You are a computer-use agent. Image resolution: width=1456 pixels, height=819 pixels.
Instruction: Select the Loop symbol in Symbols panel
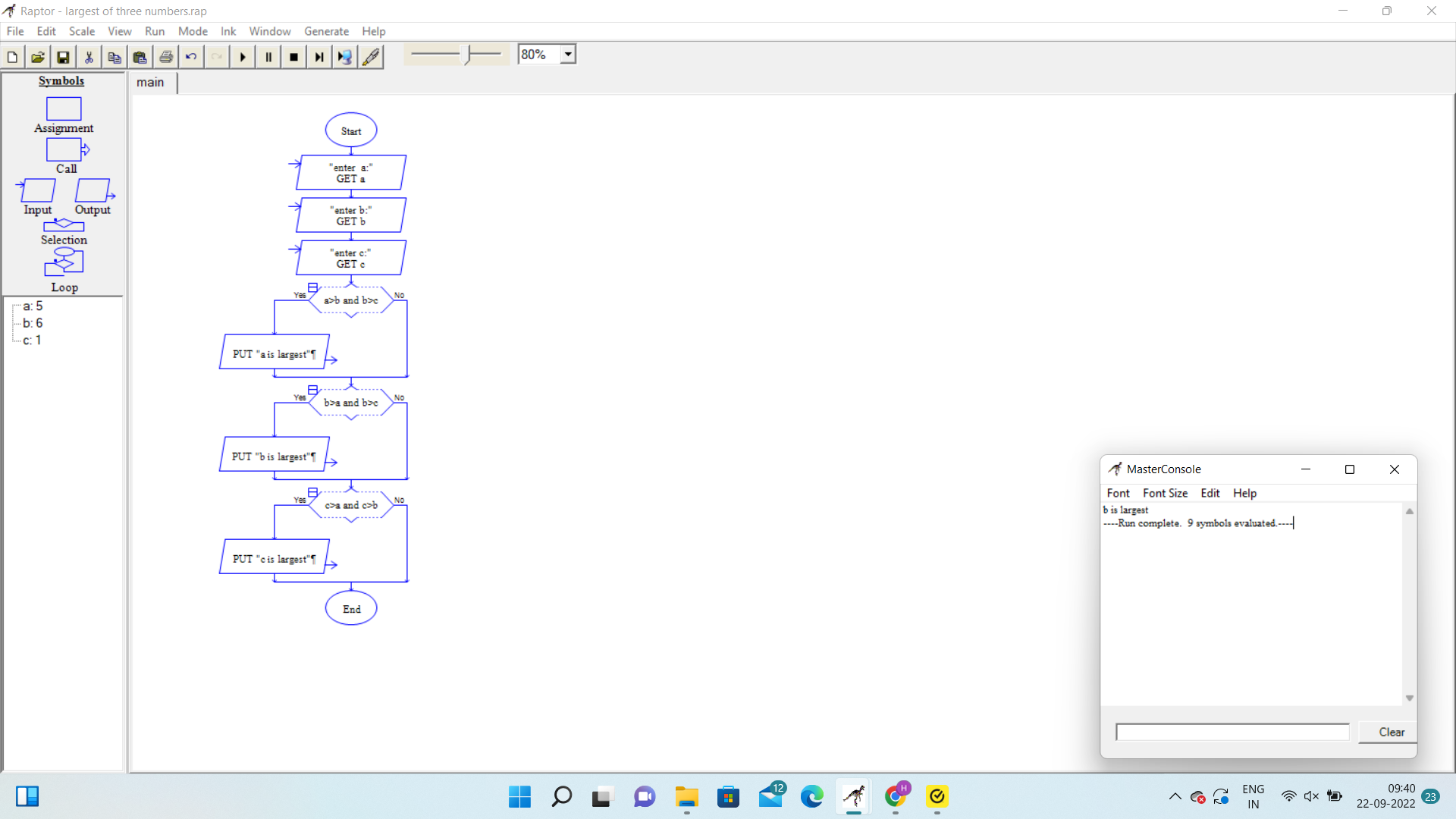tap(64, 262)
